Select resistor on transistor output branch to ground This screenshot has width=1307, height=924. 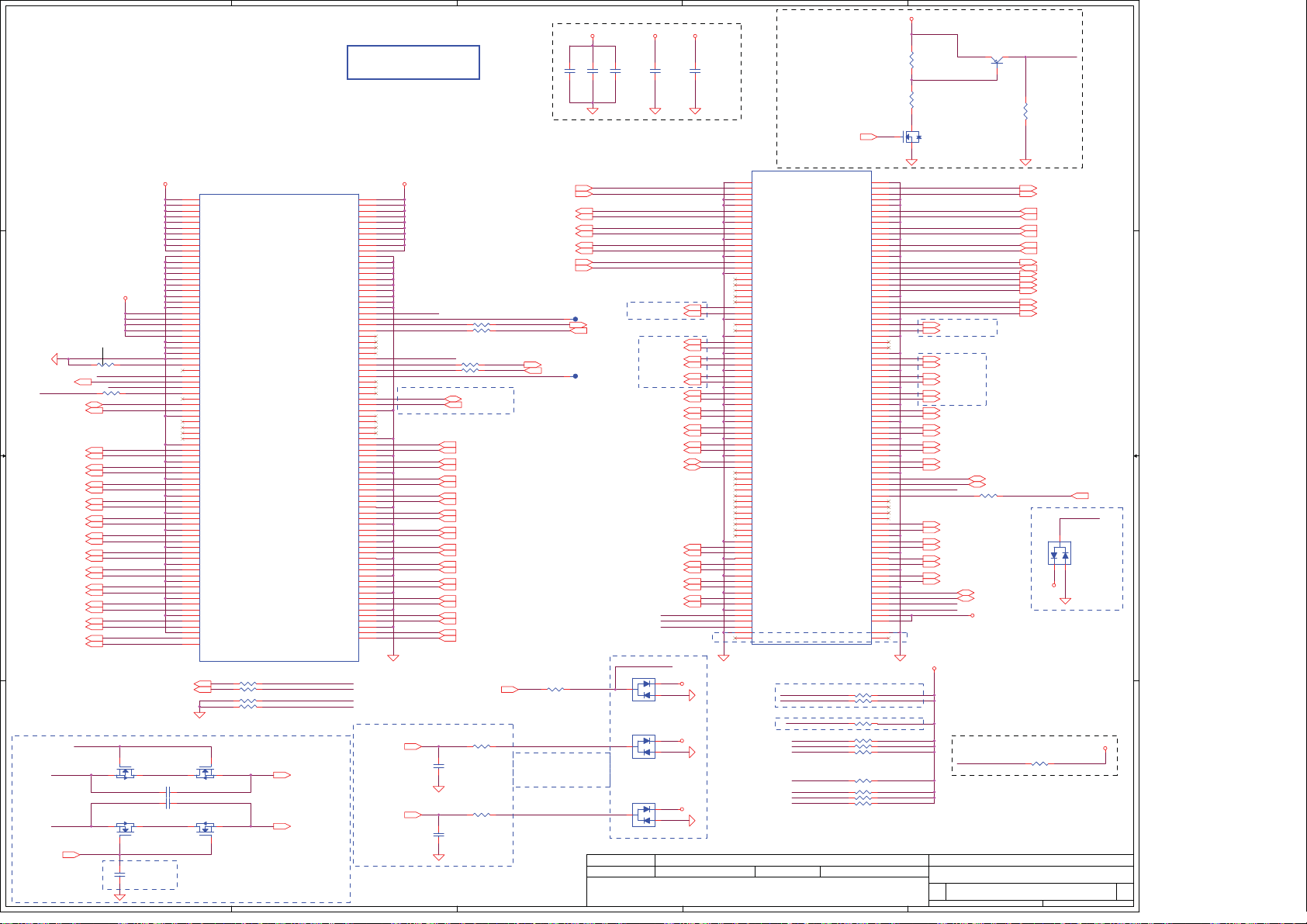[x=1025, y=112]
